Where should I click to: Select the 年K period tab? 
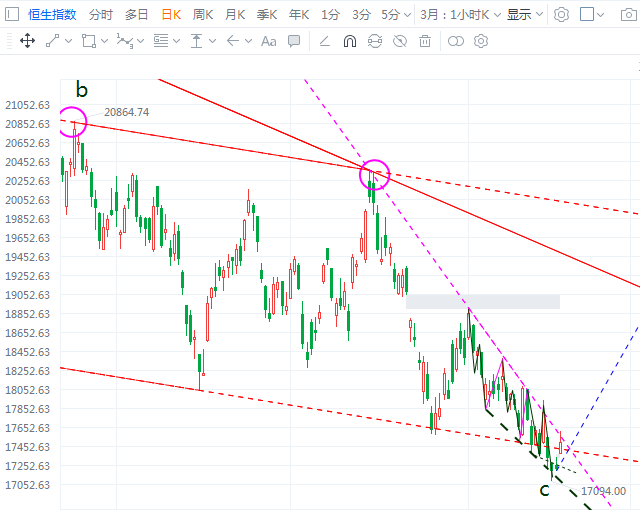pyautogui.click(x=299, y=15)
